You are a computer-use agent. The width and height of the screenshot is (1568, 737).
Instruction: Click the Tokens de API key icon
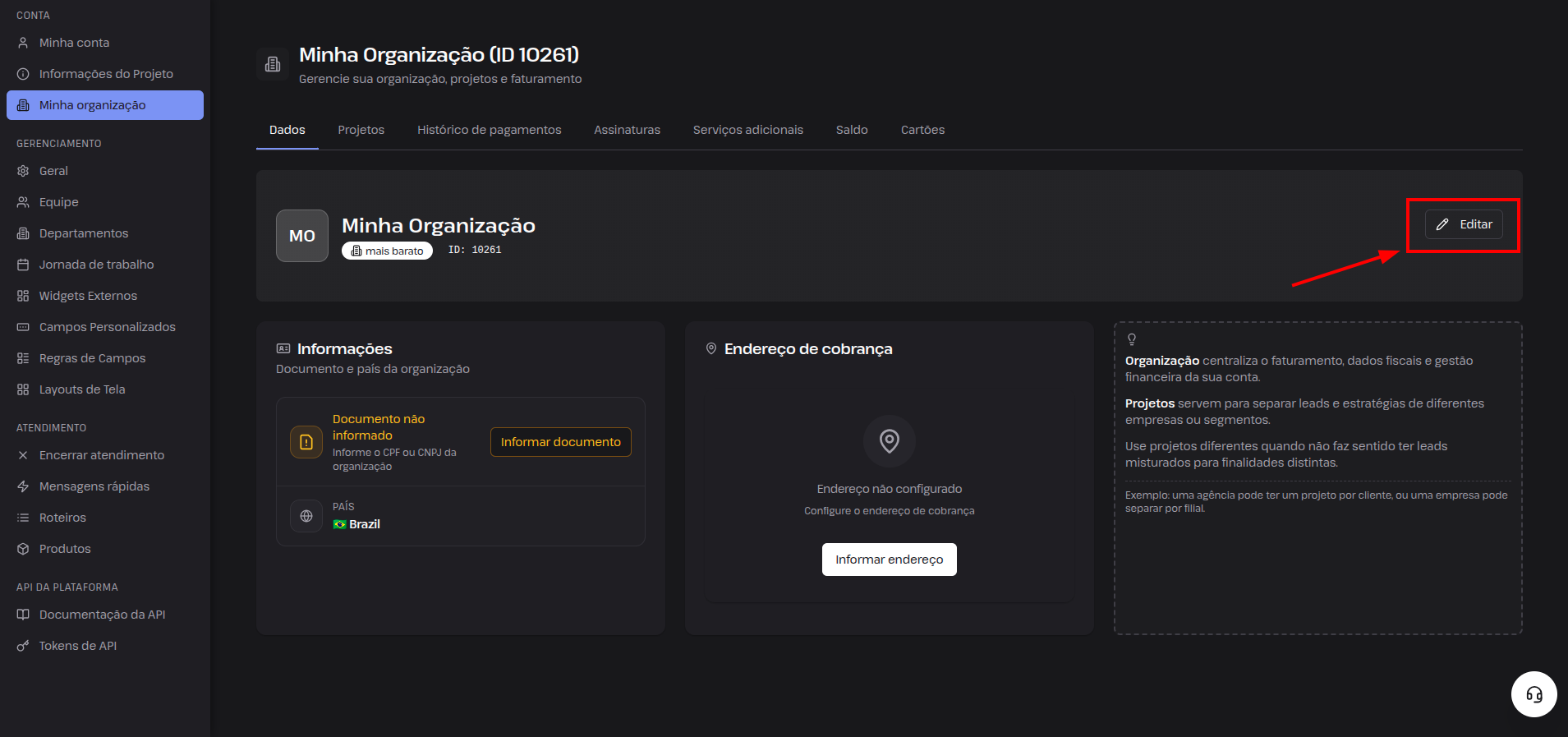point(23,646)
